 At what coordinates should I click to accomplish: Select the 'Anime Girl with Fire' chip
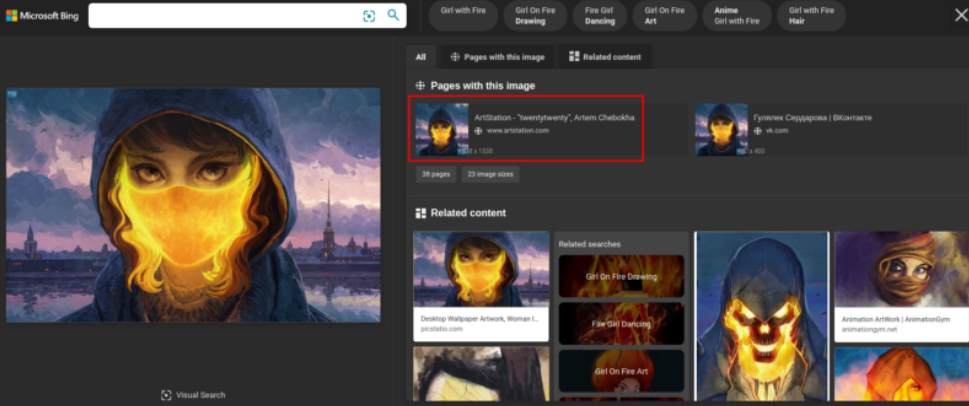pos(737,15)
